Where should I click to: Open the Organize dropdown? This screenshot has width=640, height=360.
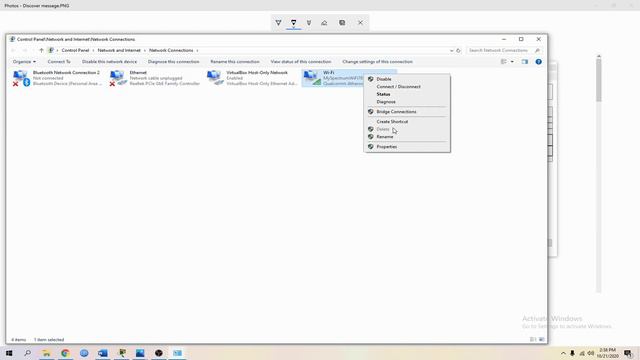(24, 62)
